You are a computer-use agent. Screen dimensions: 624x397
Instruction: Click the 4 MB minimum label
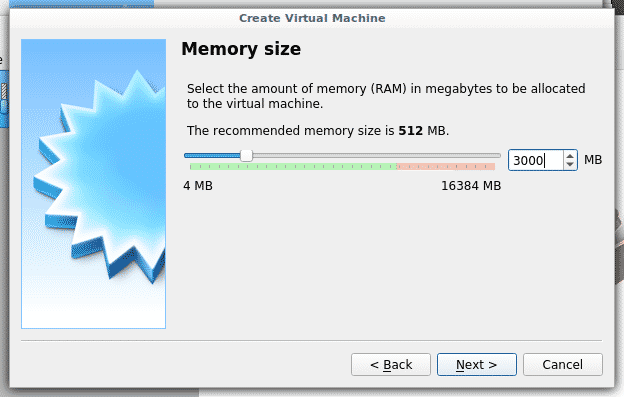point(198,186)
